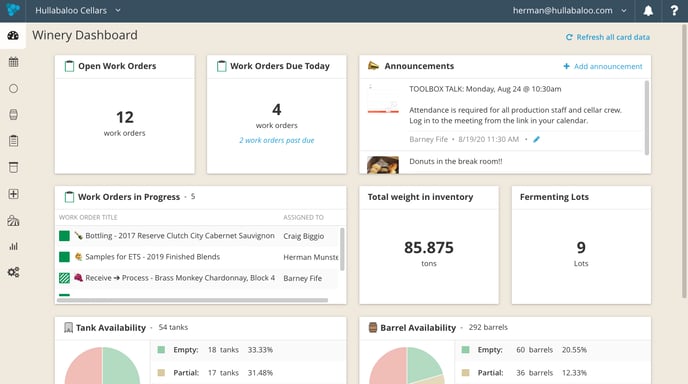688x384 pixels.
Task: Expand the Hullabaloo Cellars winery dropdown
Action: (78, 11)
